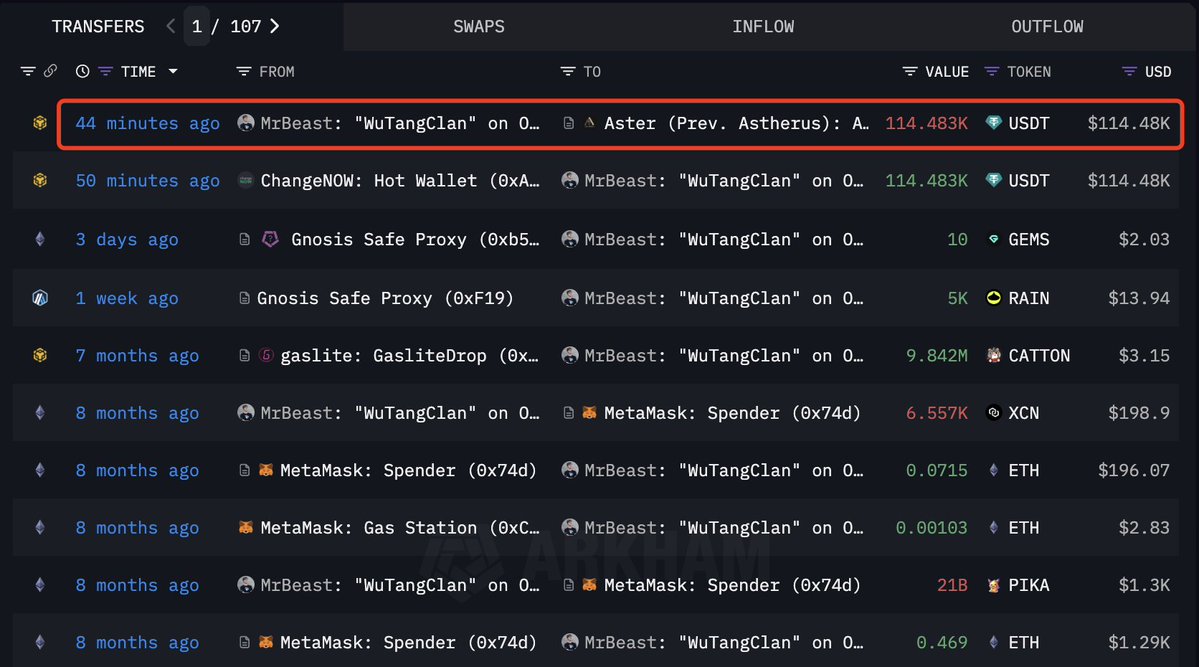
Task: Toggle the filter icon next to TO
Action: (568, 71)
